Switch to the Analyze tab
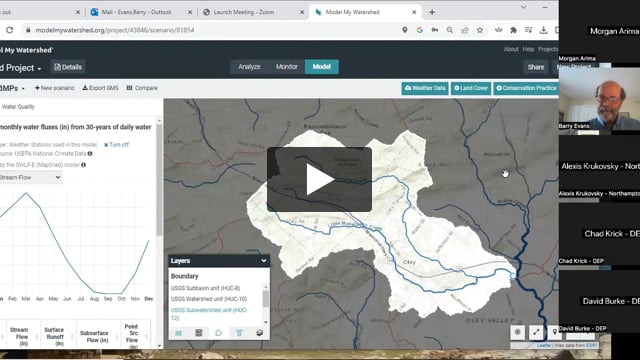Screen dimensions: 640x360 (249, 67)
